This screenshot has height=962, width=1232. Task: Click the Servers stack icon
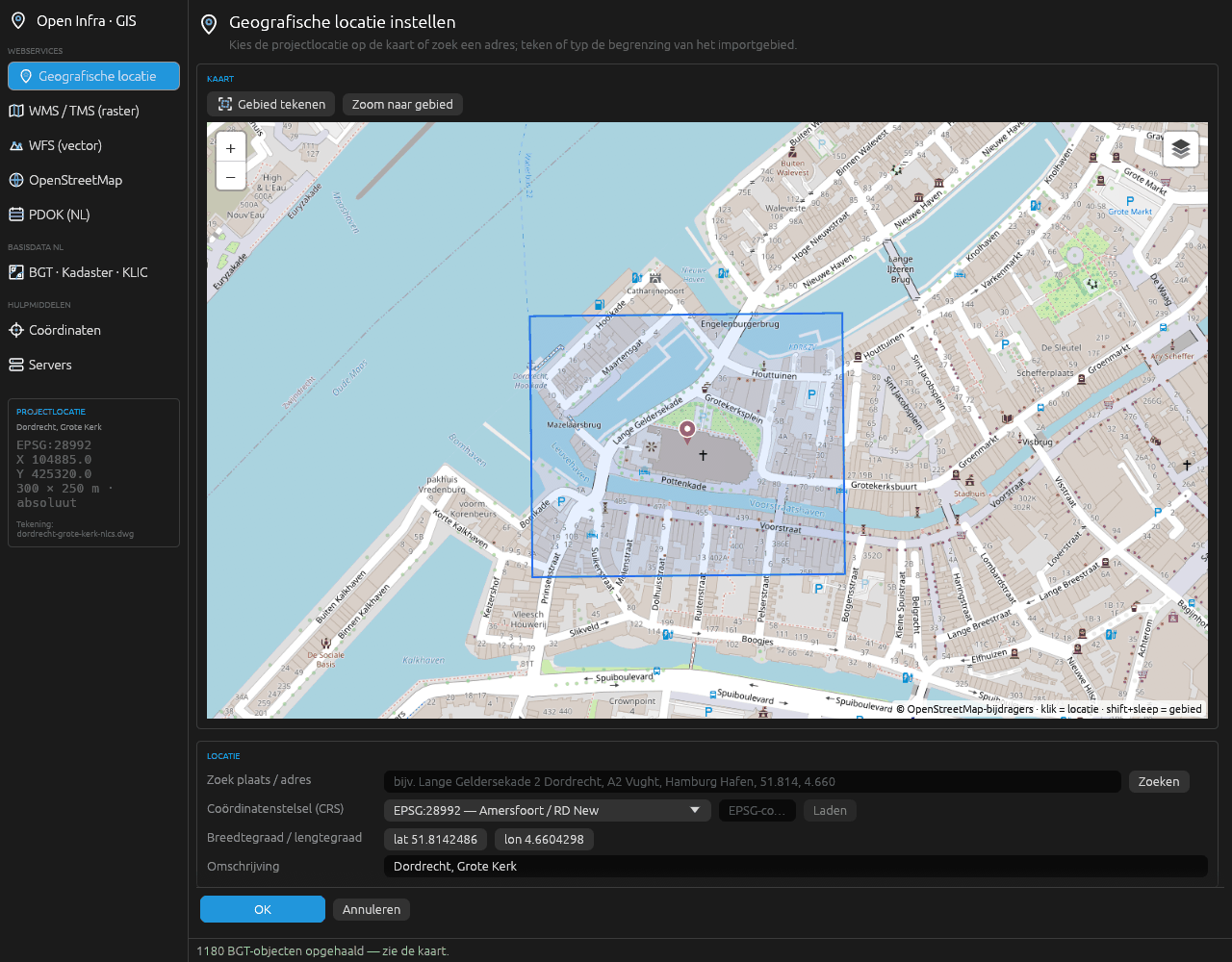pyautogui.click(x=16, y=365)
